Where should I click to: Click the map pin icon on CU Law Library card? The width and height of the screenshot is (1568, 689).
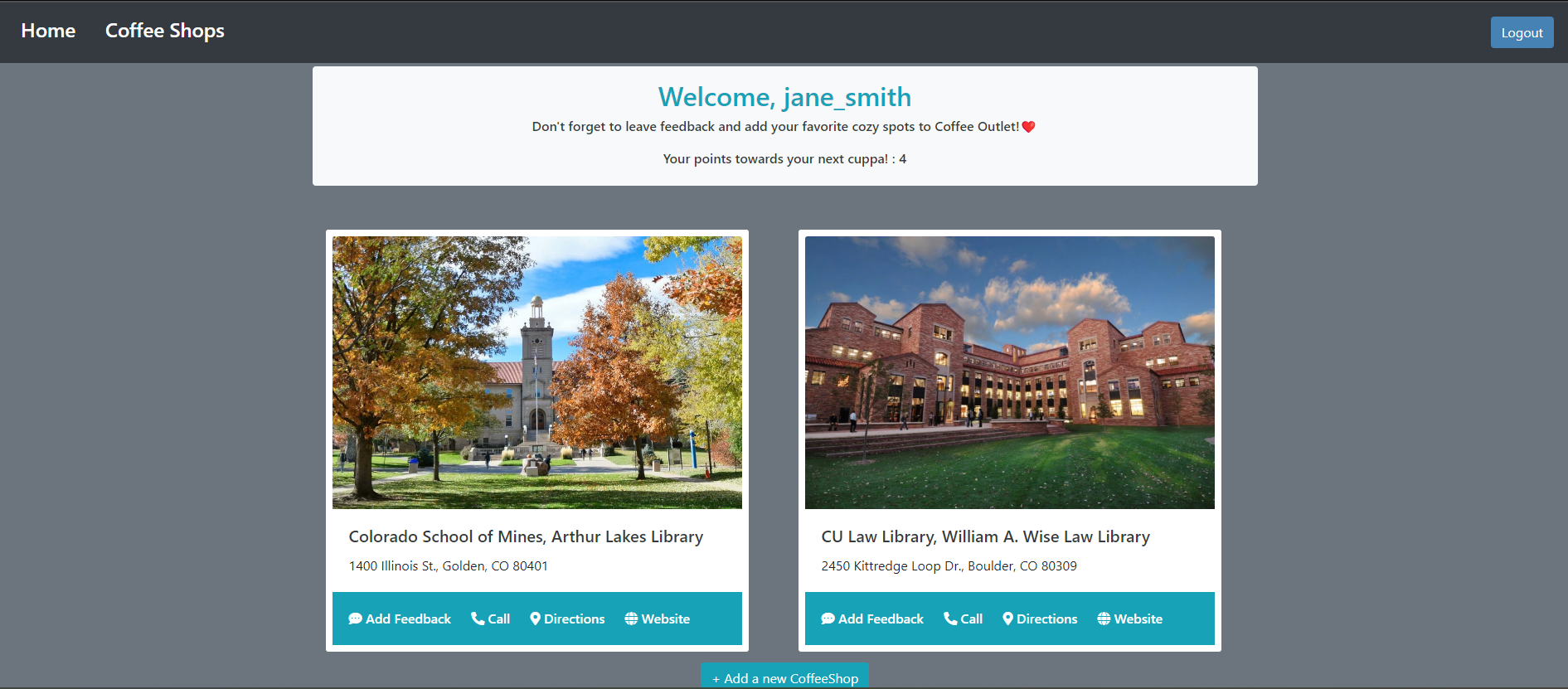pyautogui.click(x=1007, y=619)
